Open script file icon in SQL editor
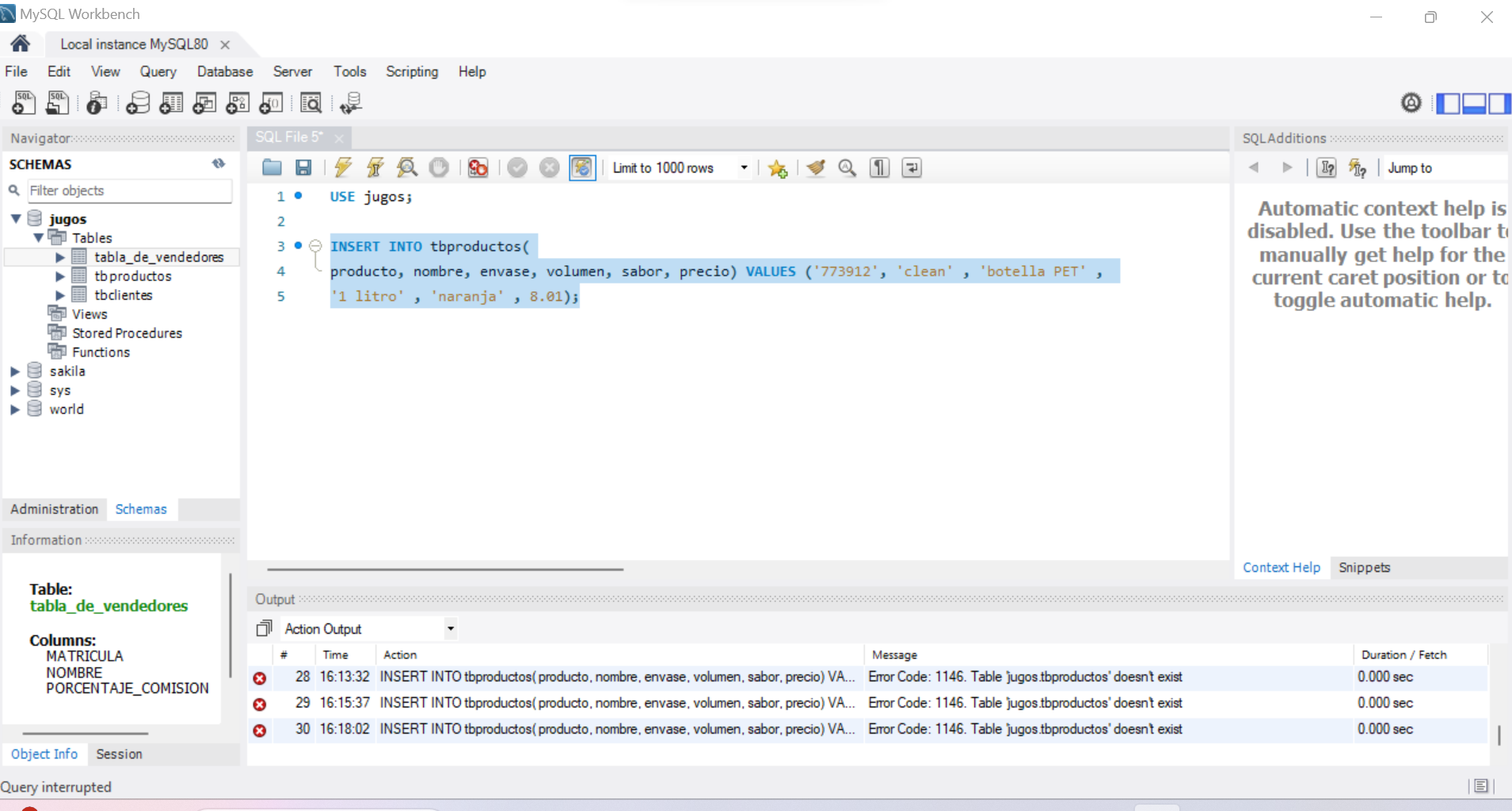Viewport: 1512px width, 811px height. [x=272, y=167]
